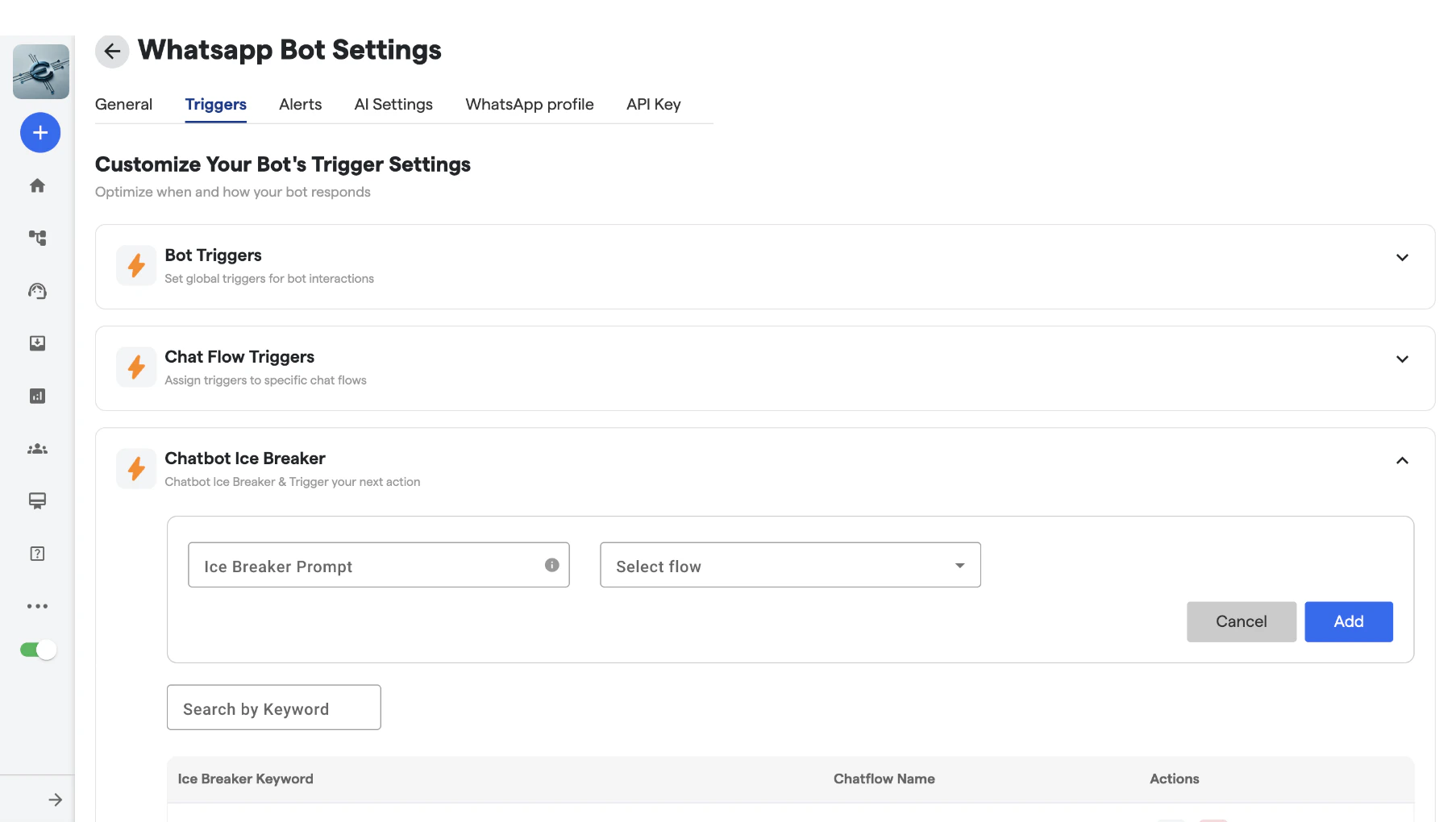Expand the Chat Flow Triggers chevron
The width and height of the screenshot is (1456, 822).
pyautogui.click(x=1402, y=359)
